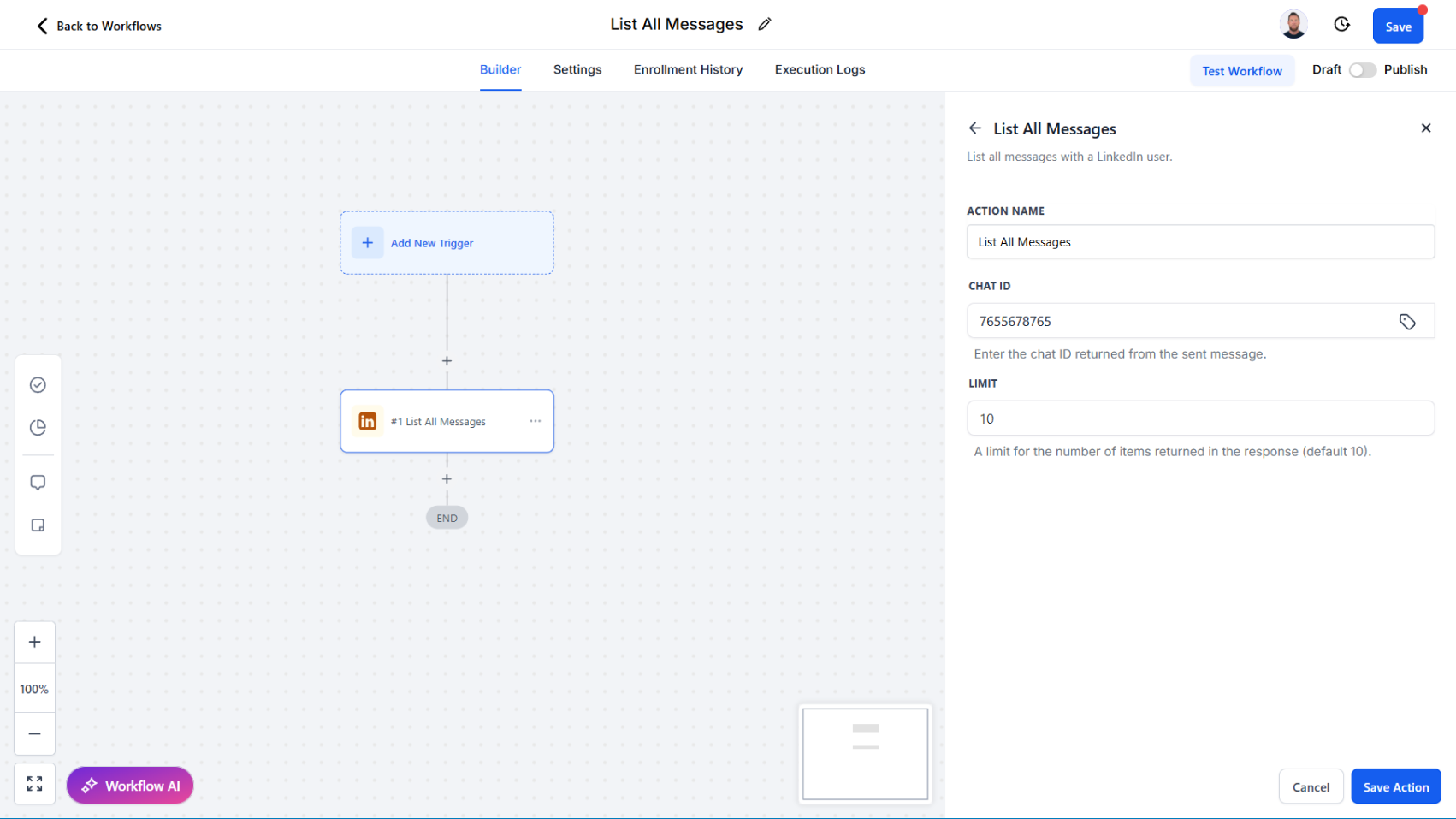Image resolution: width=1456 pixels, height=819 pixels.
Task: Select the checkmark circle icon in left sidebar
Action: pyautogui.click(x=38, y=384)
